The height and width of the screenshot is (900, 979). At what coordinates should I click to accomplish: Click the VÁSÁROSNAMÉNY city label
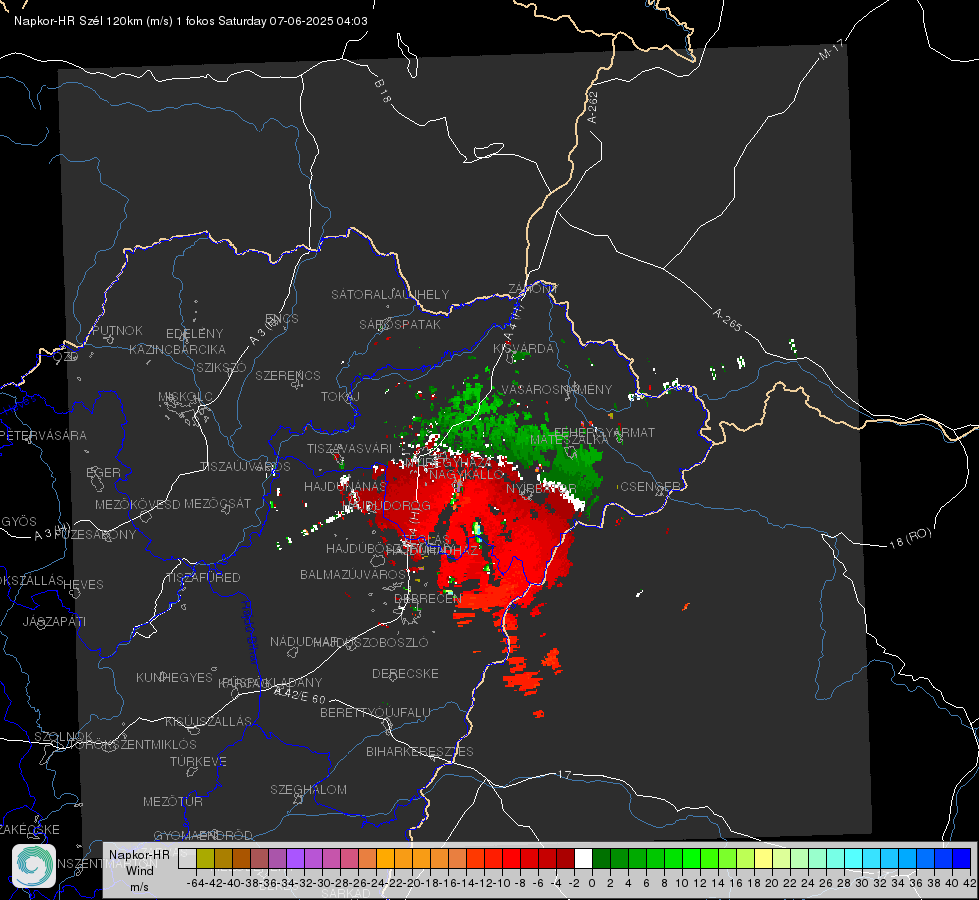tap(557, 389)
